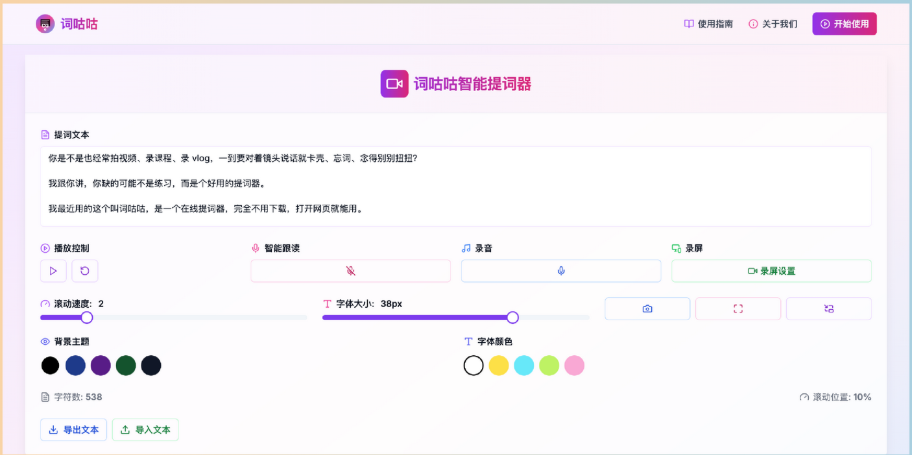Click the play button under 播放控制
Screen dimensions: 912x455
point(53,271)
